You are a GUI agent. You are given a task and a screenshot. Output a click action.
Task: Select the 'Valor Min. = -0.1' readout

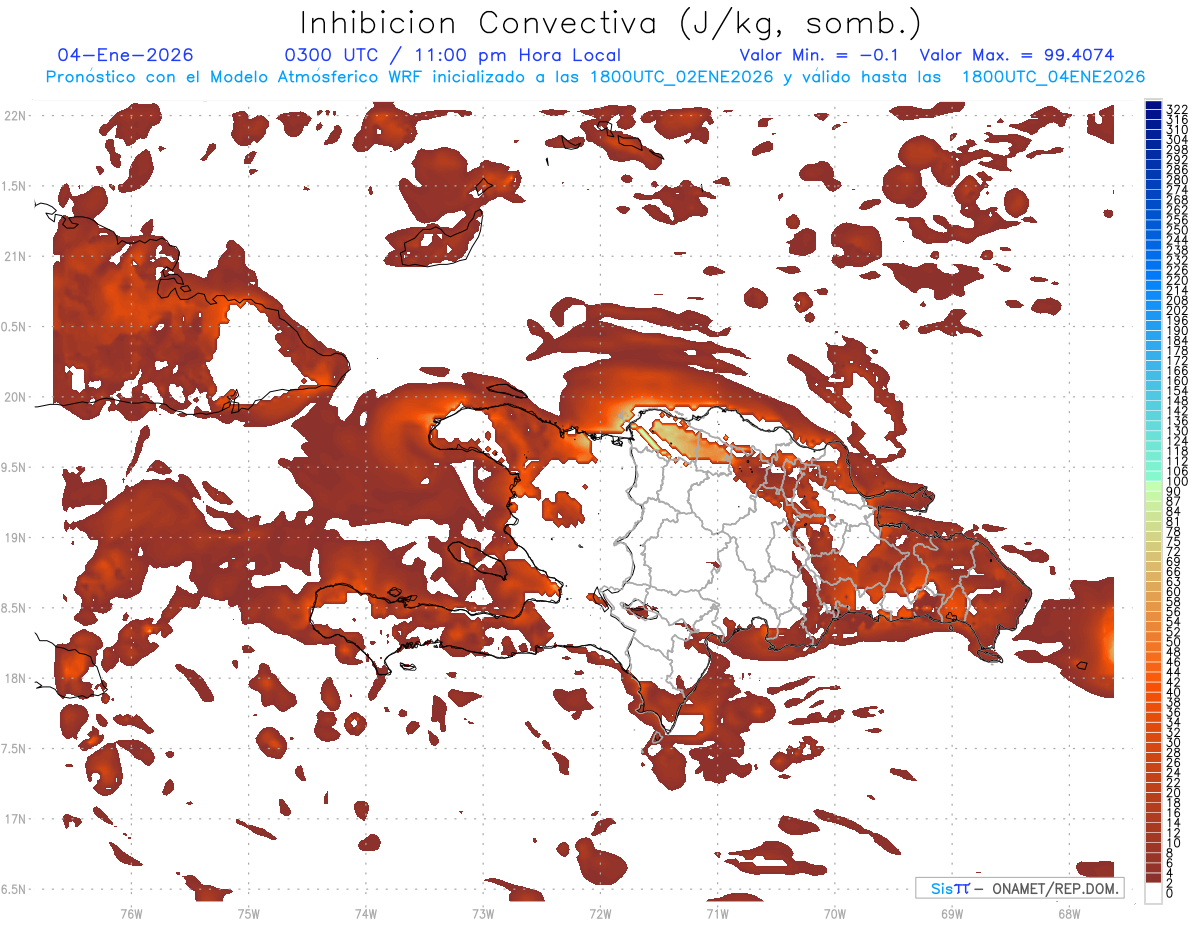[819, 55]
